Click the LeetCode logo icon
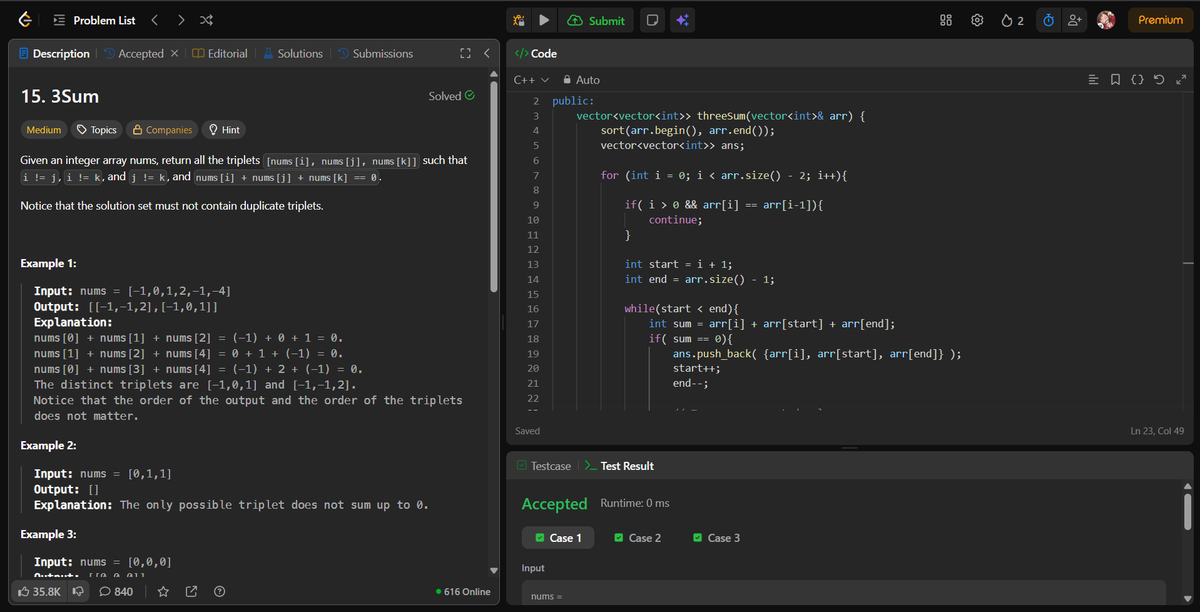The image size is (1200, 612). (24, 20)
